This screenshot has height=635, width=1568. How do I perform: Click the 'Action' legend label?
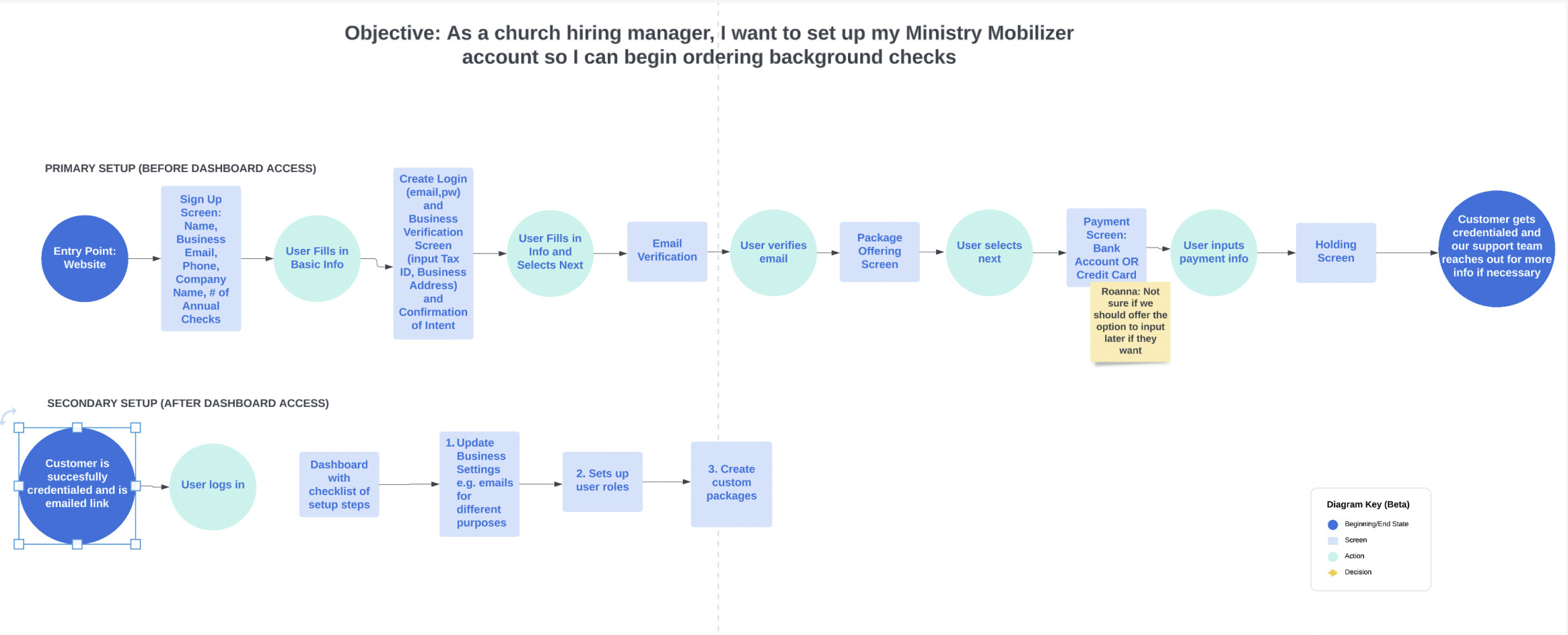1355,556
